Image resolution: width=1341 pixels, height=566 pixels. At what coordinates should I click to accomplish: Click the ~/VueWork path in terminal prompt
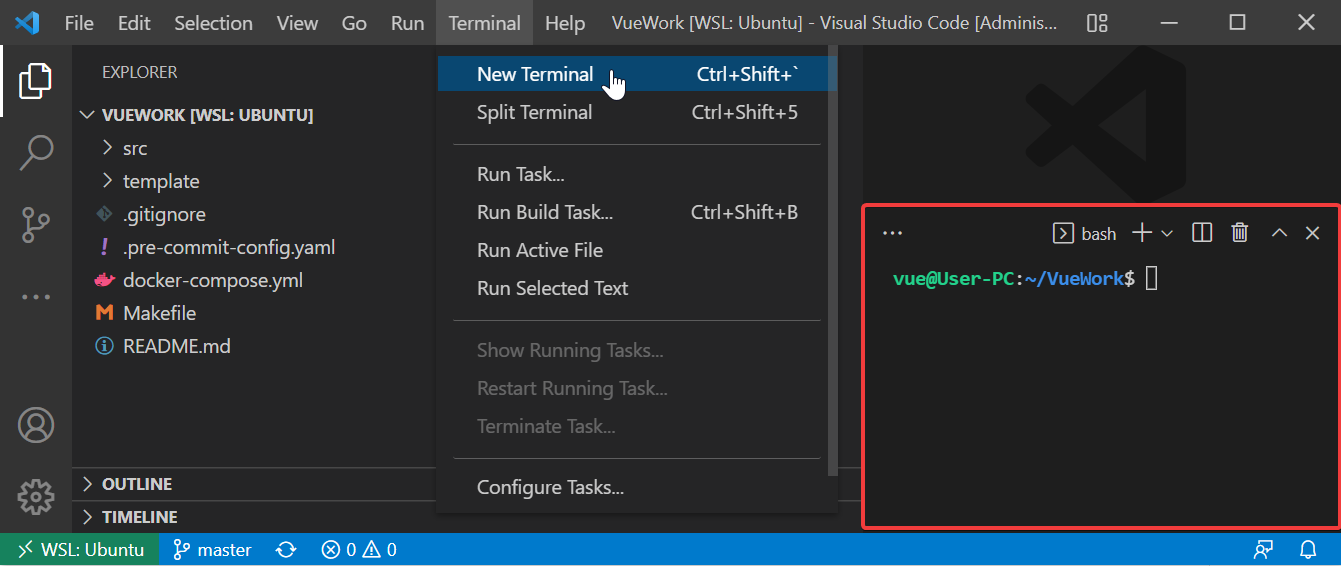point(1075,279)
